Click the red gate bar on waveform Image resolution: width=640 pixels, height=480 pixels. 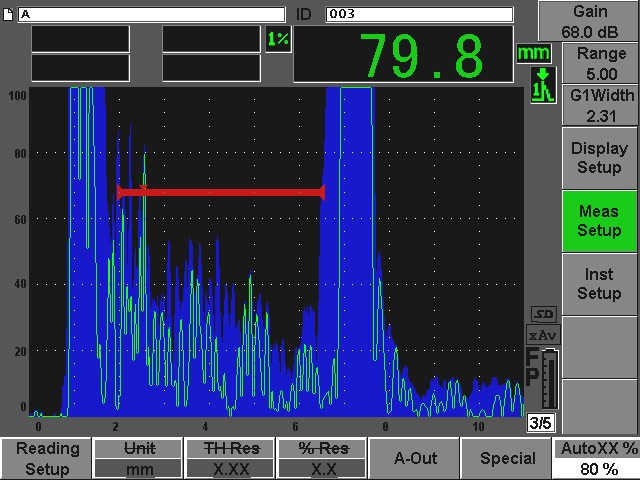(220, 192)
